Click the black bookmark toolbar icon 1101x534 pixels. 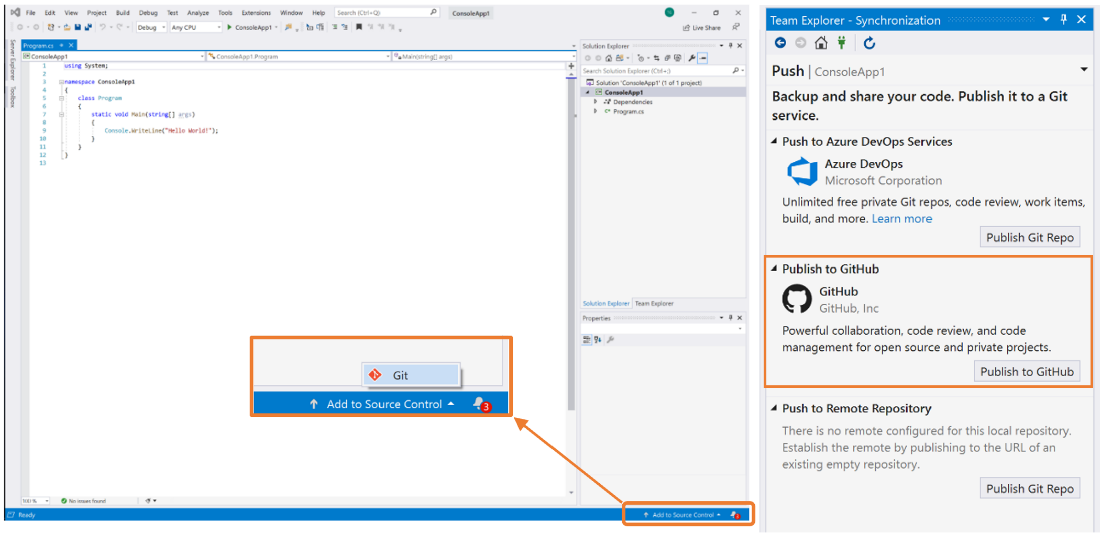click(359, 27)
